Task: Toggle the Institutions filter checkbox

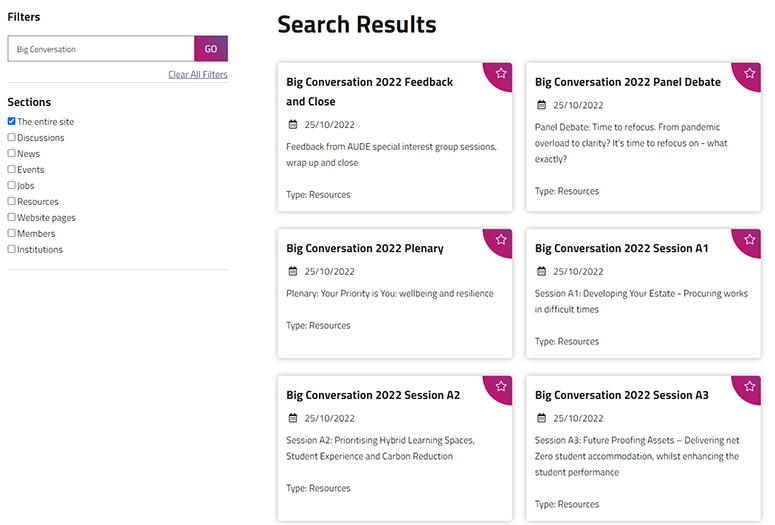Action: [12, 250]
